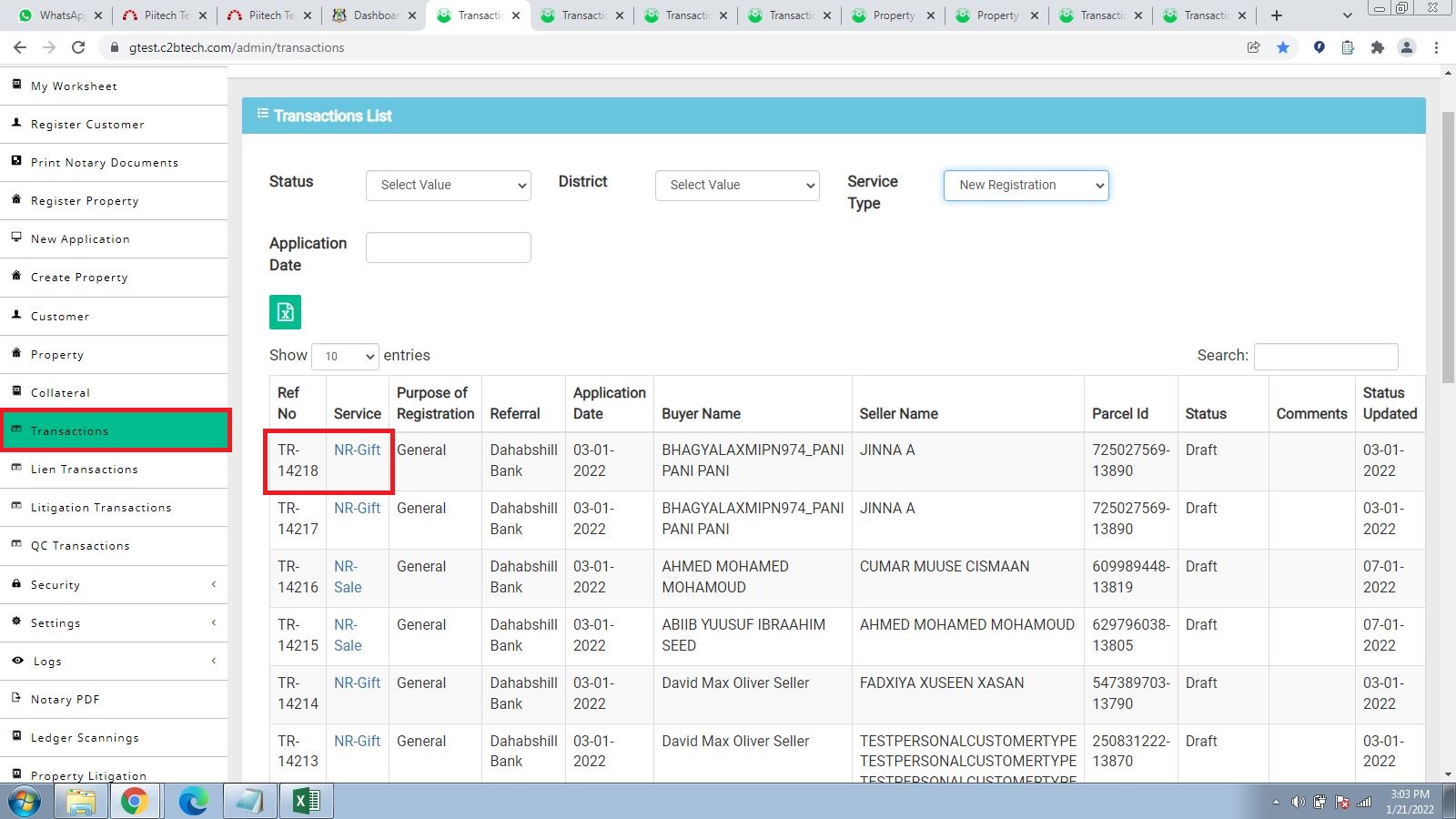Open Notary PDF in the sidebar
The image size is (1456, 819).
pos(114,700)
